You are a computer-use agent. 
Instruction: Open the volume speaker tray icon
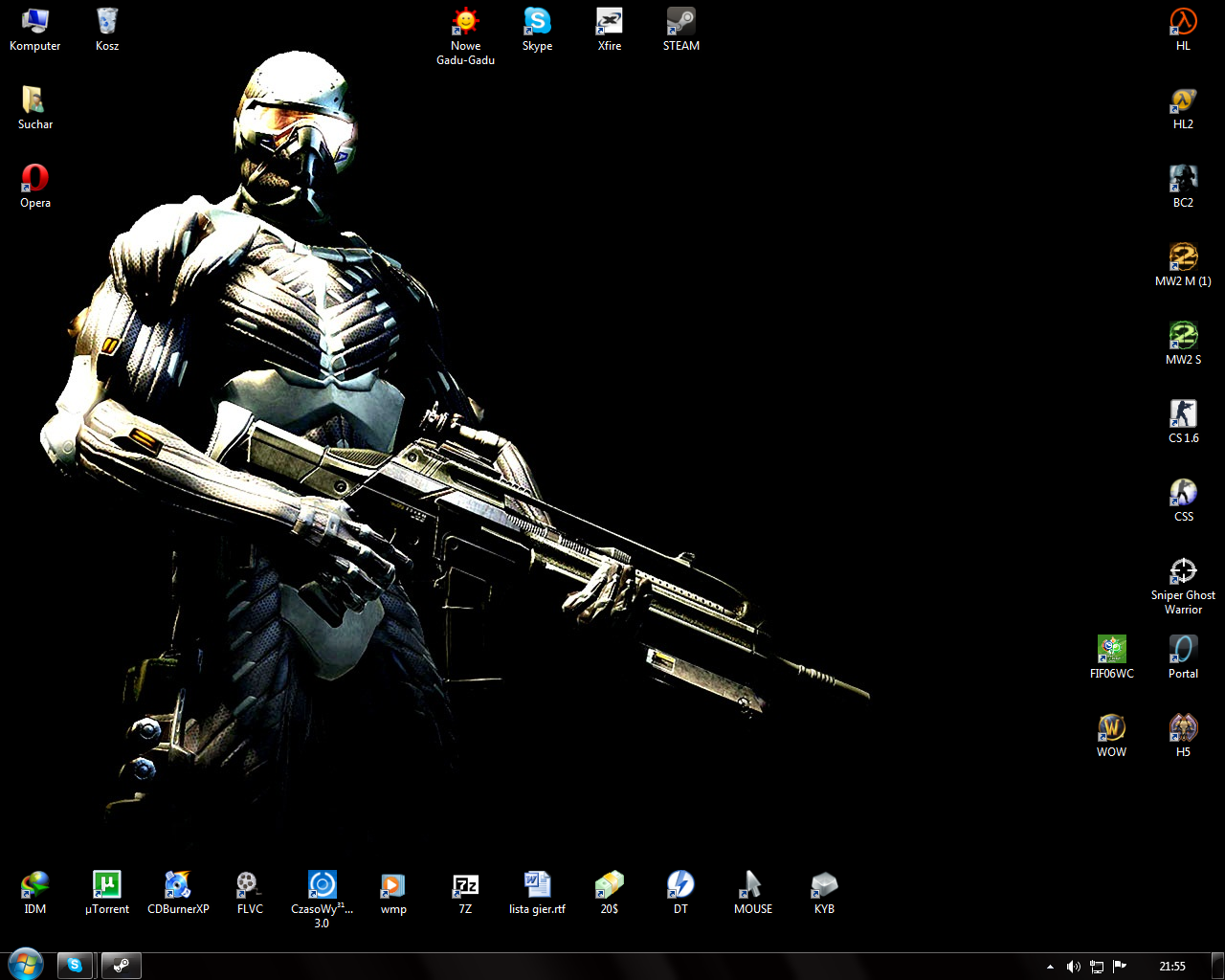coord(1073,967)
